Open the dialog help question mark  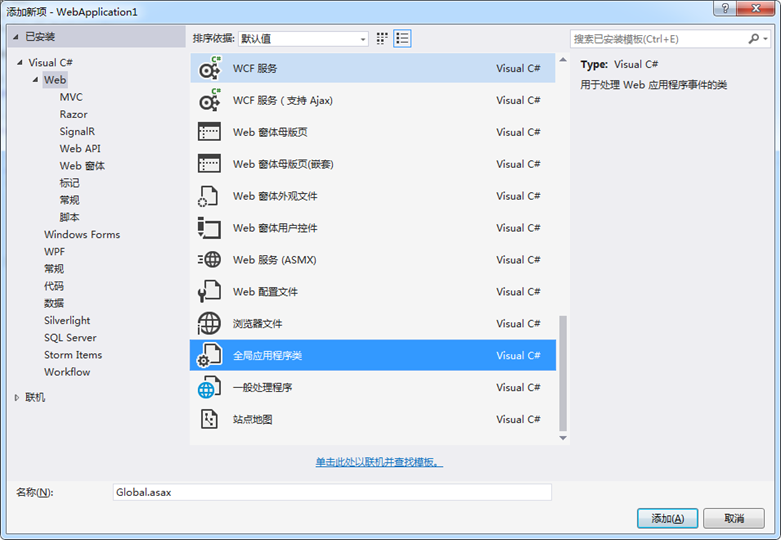(x=725, y=8)
